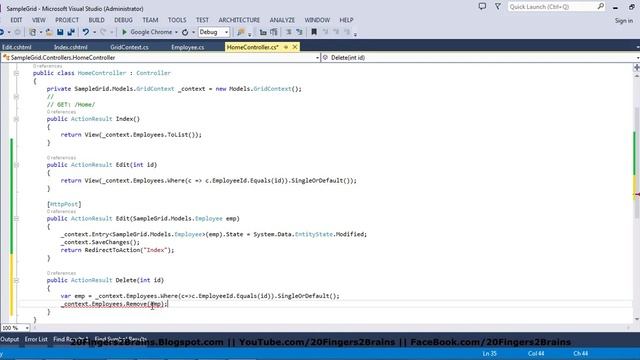640x360 pixels.
Task: Open the TEAM menu
Action: 150,20
